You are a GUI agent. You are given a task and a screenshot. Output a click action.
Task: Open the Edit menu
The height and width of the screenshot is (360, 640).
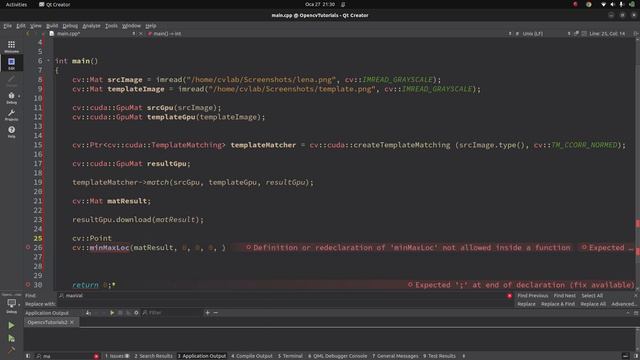21,26
